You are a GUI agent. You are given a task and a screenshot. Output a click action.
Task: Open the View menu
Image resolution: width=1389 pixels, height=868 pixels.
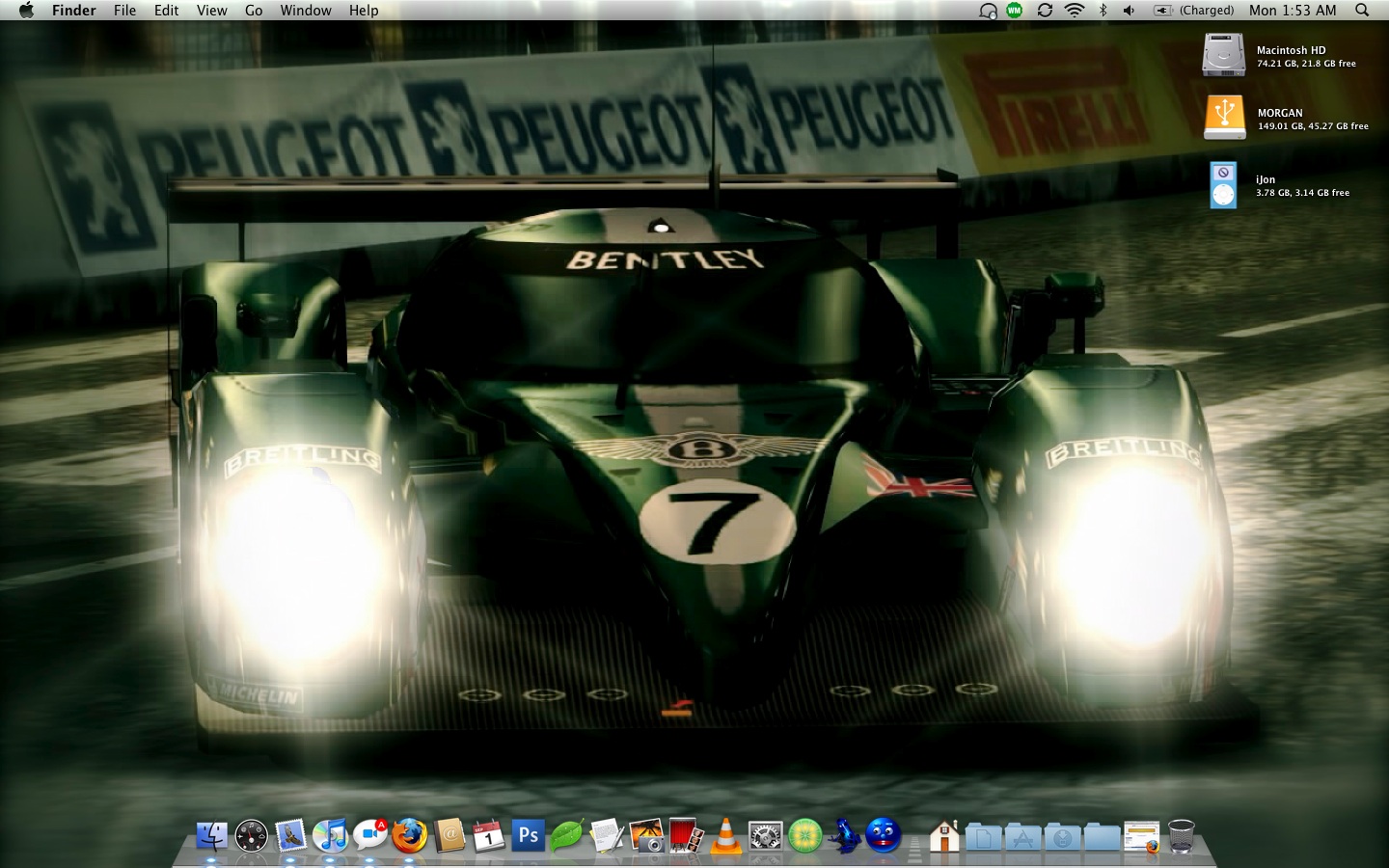pyautogui.click(x=211, y=11)
